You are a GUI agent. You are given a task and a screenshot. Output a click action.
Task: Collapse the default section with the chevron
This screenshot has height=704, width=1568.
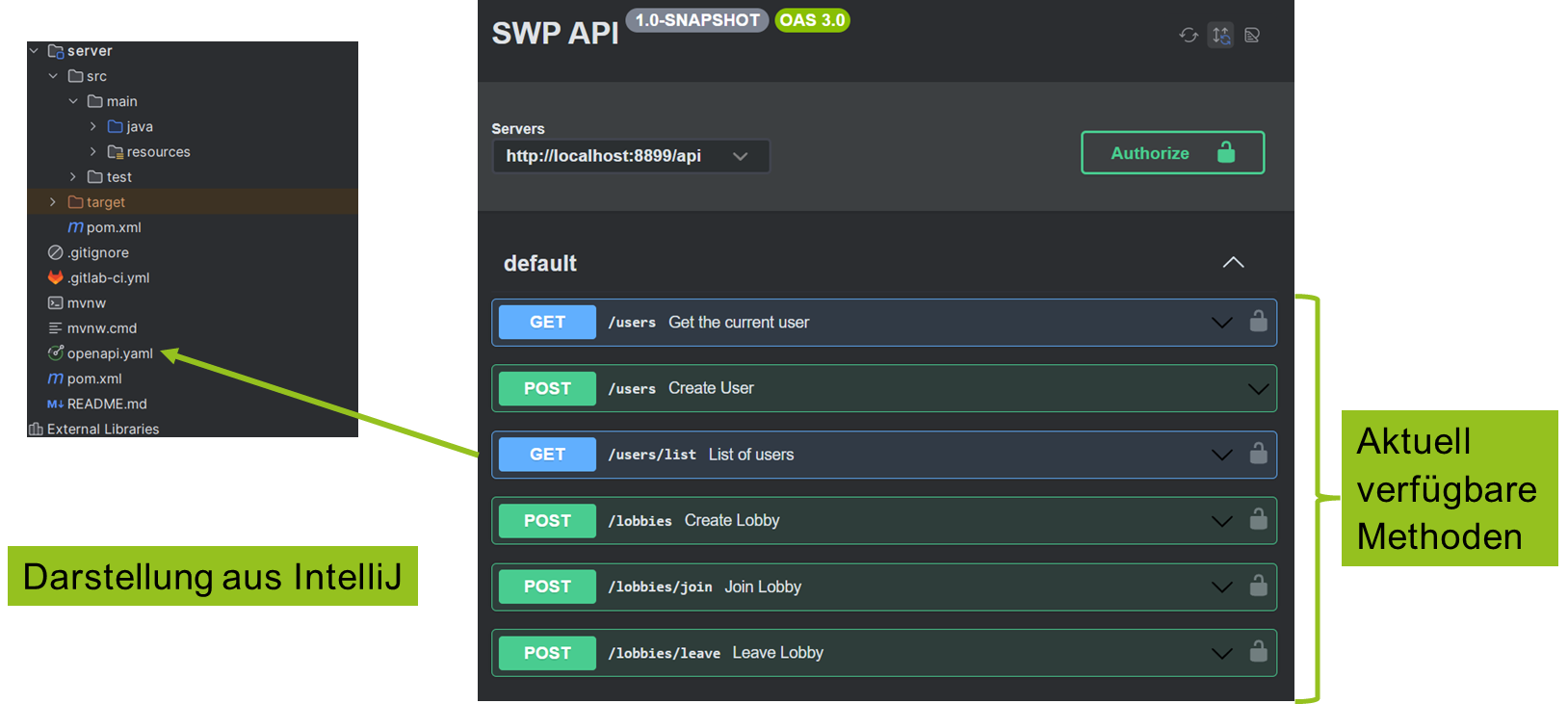1233,263
